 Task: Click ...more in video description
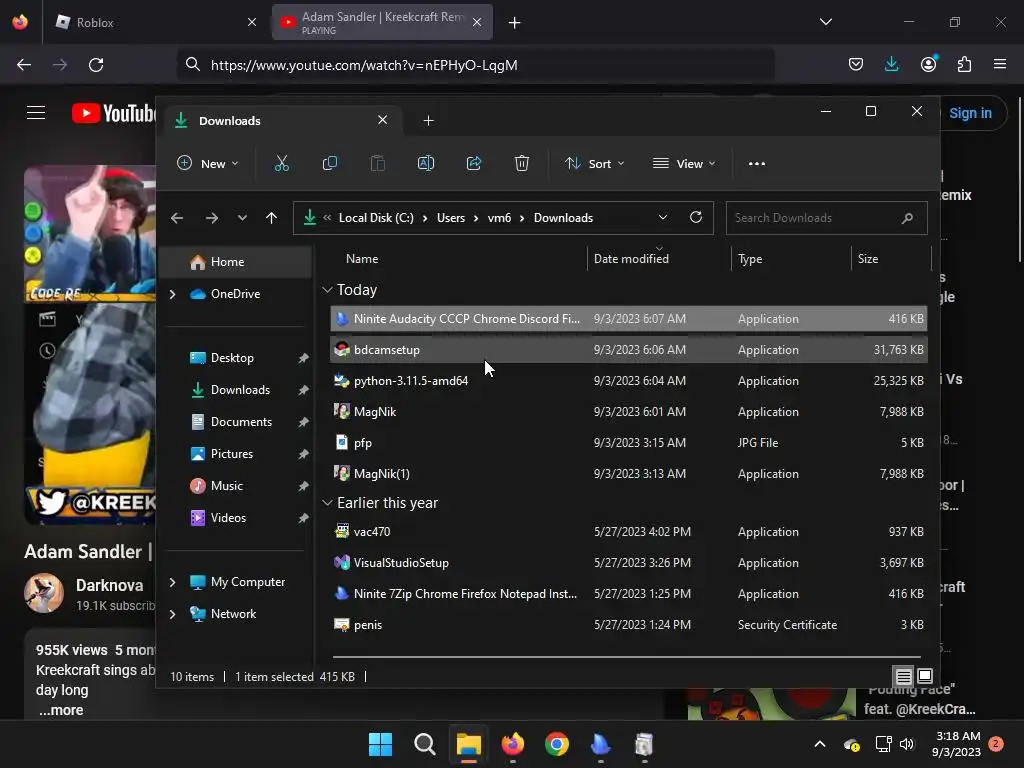[x=61, y=710]
